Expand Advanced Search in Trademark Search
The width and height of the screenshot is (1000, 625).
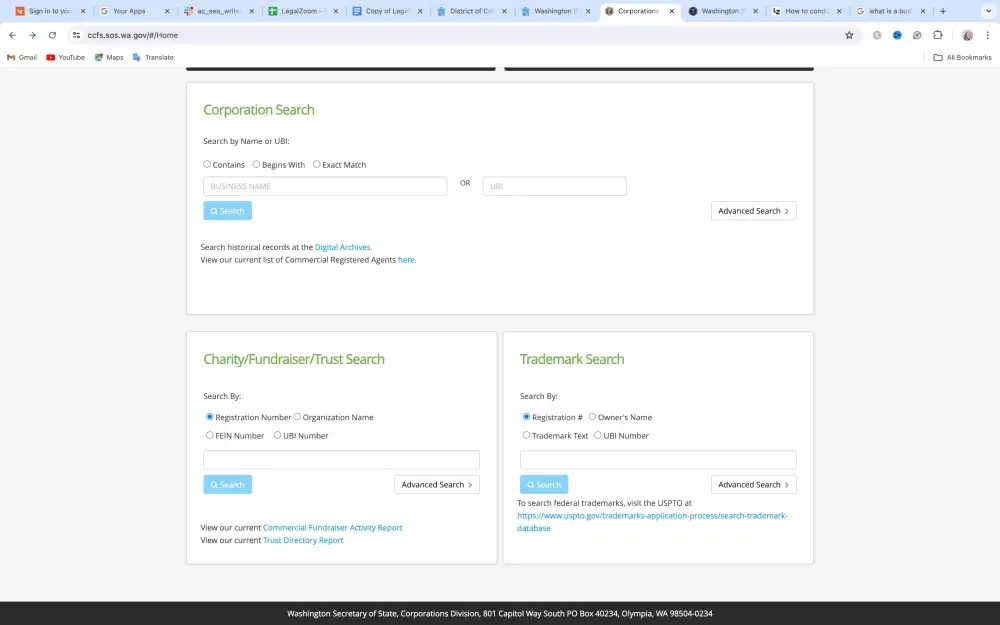pos(753,485)
